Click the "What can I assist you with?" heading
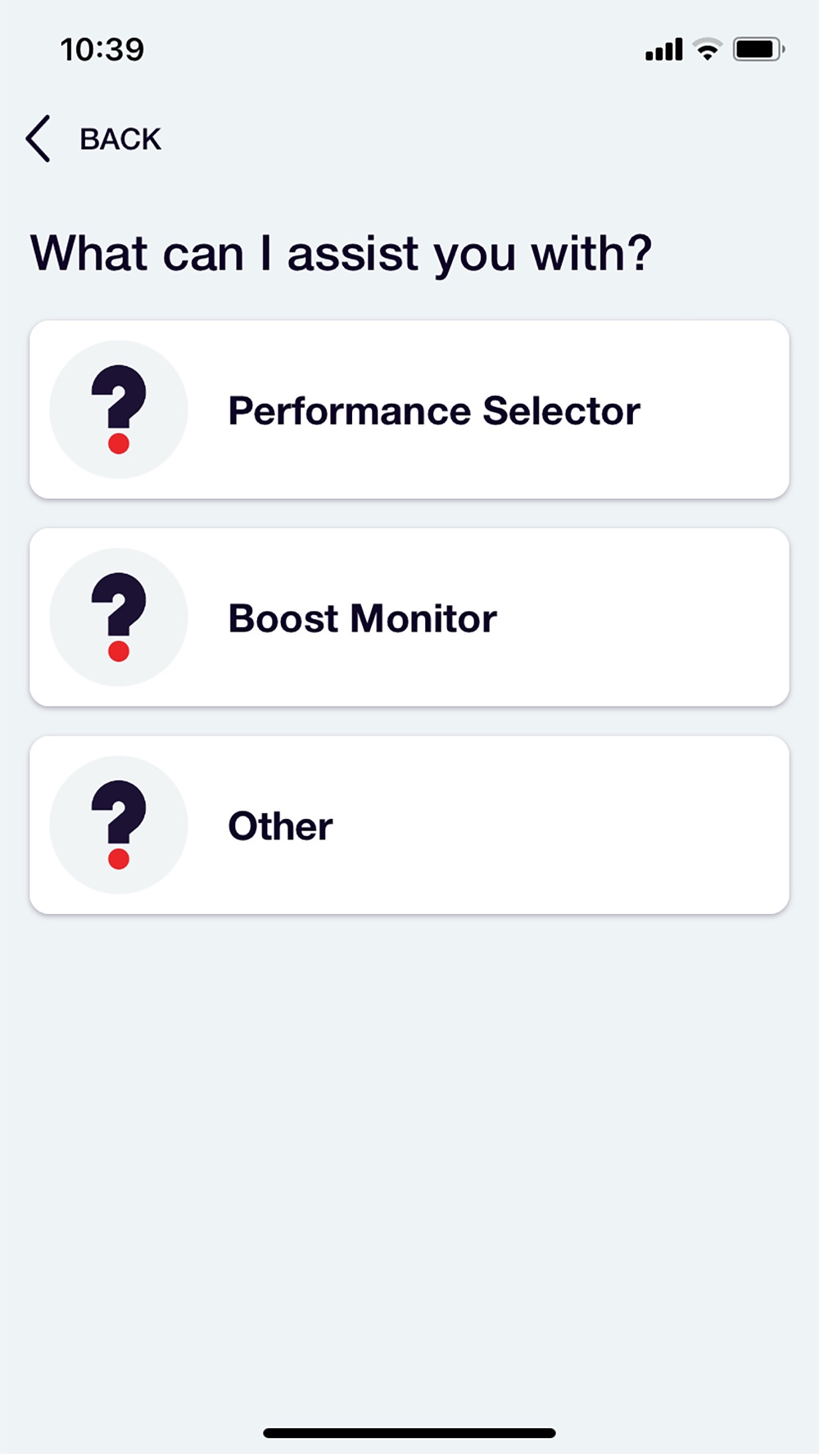The height and width of the screenshot is (1456, 819). click(341, 252)
